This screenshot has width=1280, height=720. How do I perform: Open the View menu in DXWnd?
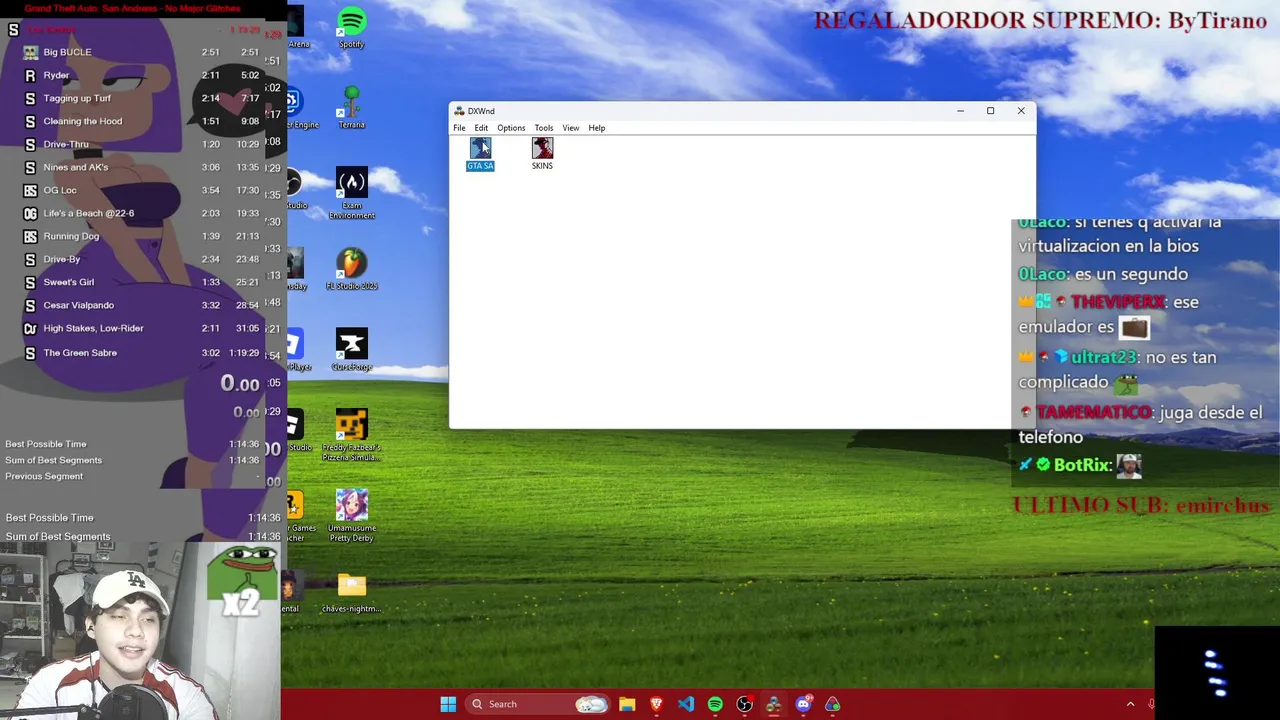[570, 128]
